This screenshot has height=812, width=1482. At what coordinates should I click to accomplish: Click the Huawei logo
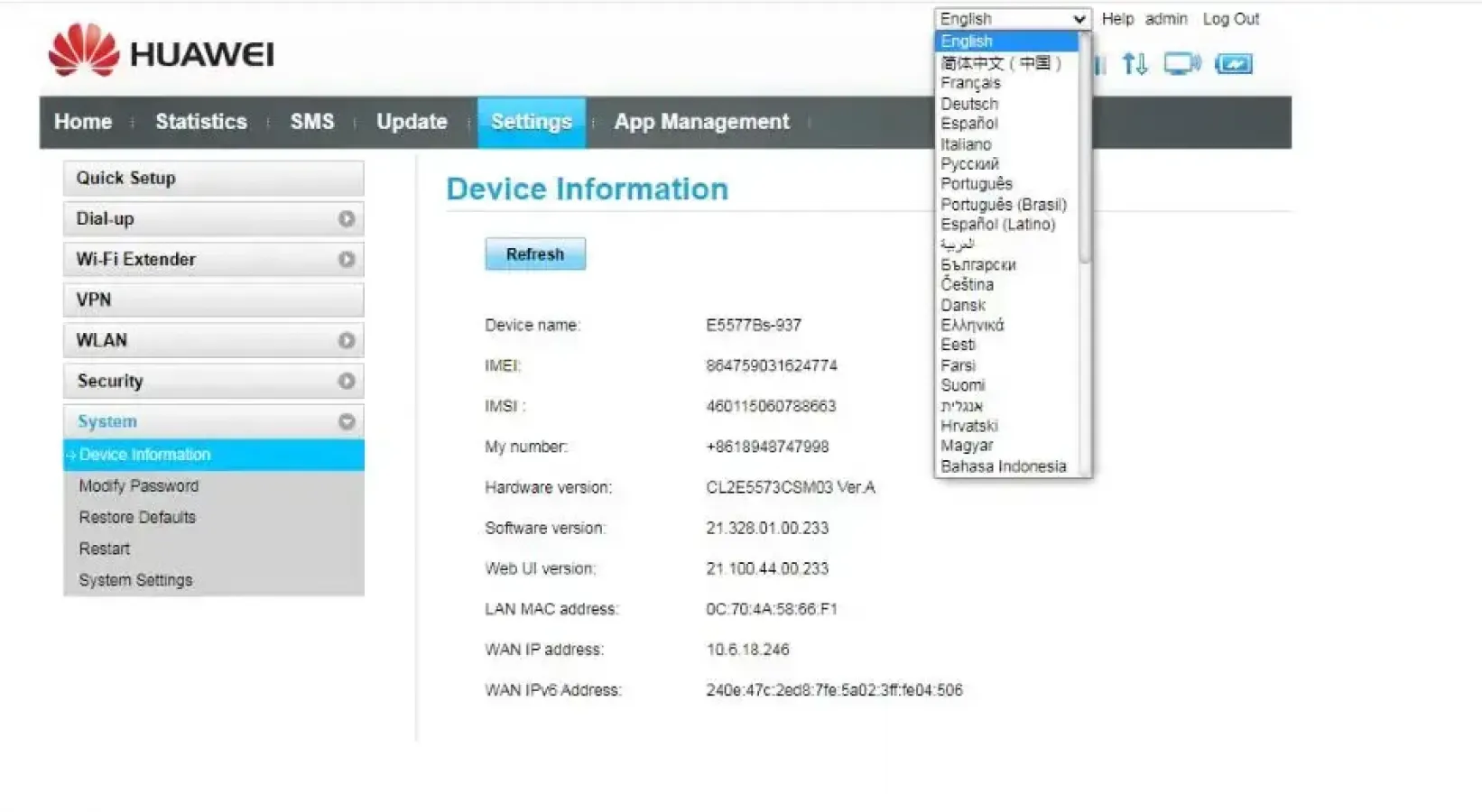(161, 51)
